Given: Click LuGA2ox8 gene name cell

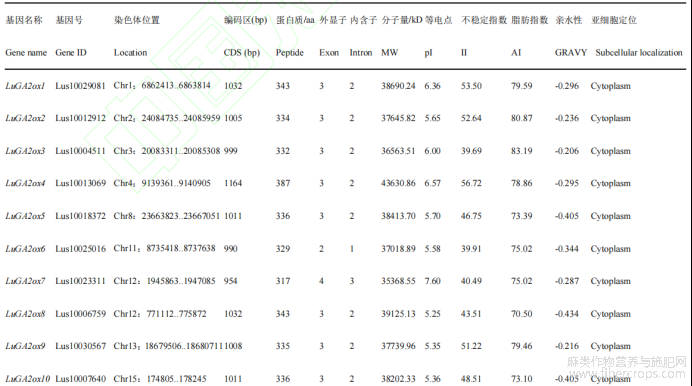Looking at the screenshot, I should 25,314.
